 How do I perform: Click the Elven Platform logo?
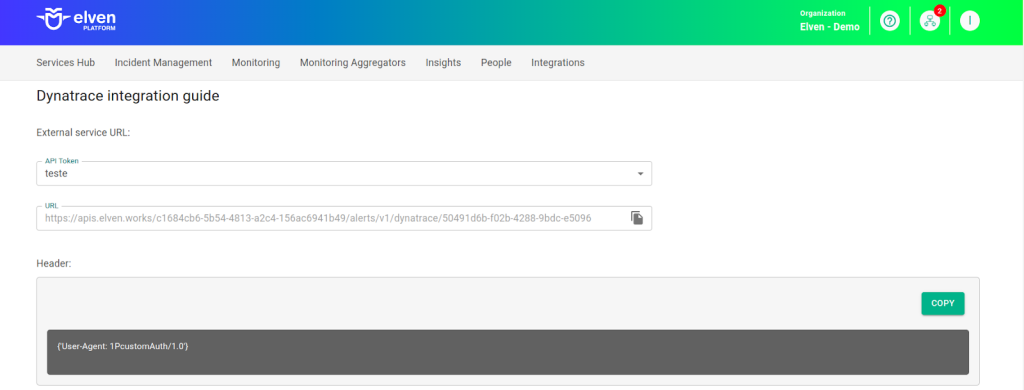[76, 20]
